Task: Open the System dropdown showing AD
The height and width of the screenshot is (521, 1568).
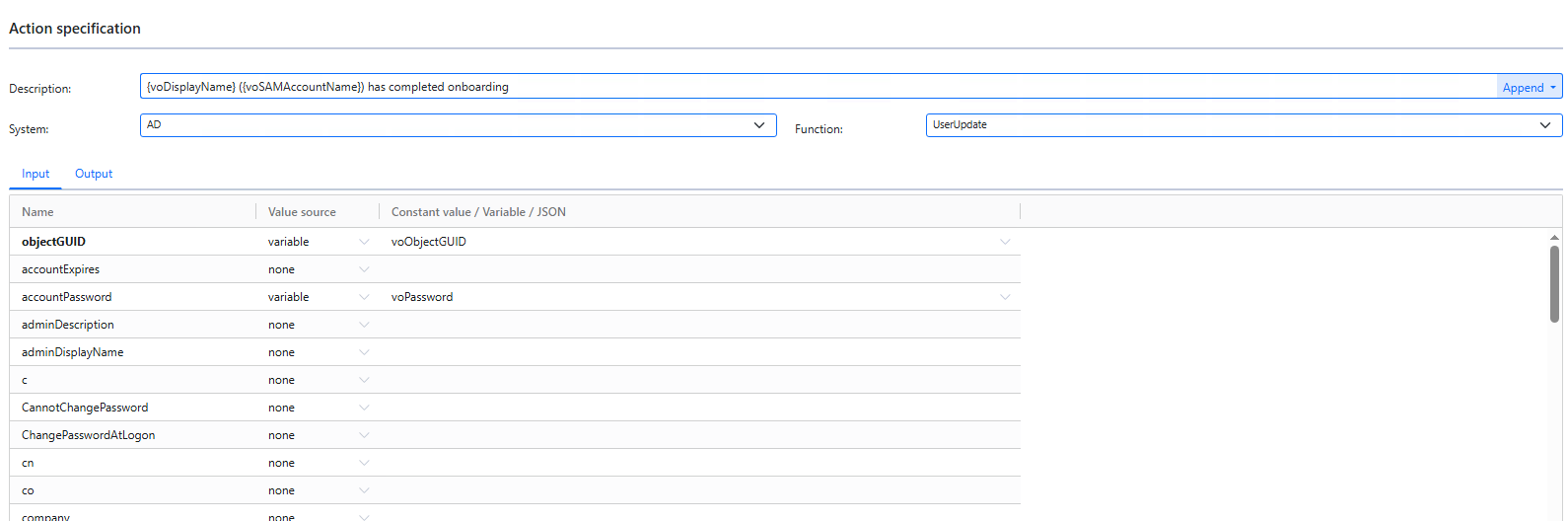Action: [x=459, y=125]
